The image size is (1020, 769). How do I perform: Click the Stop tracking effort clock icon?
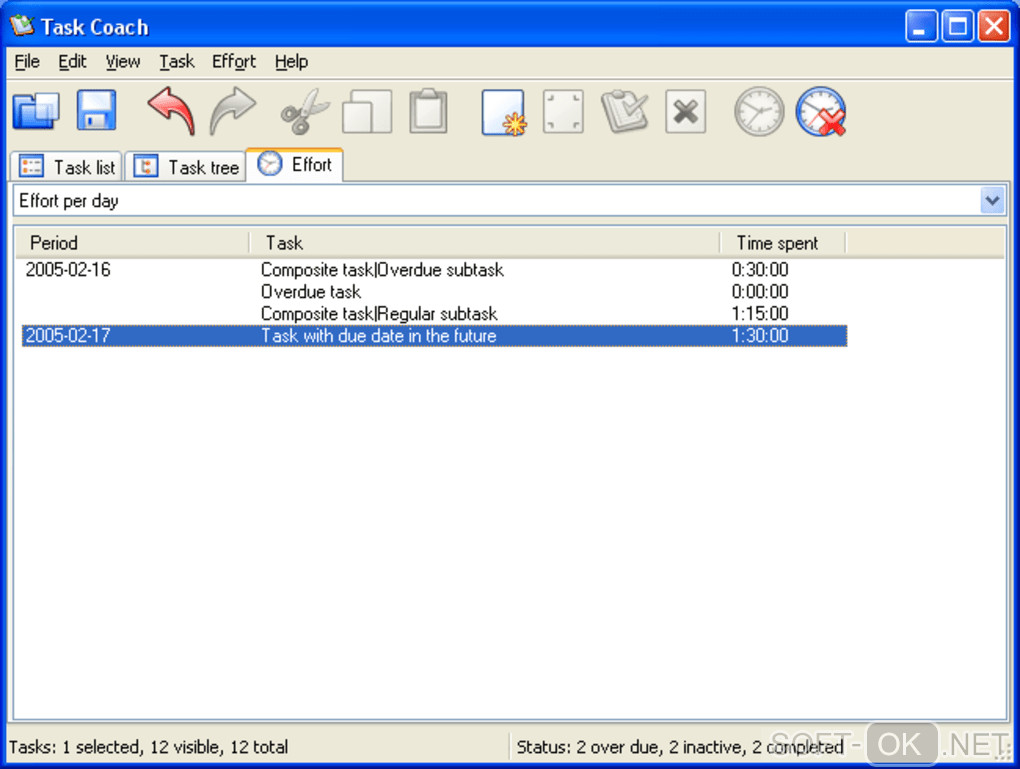tap(821, 112)
